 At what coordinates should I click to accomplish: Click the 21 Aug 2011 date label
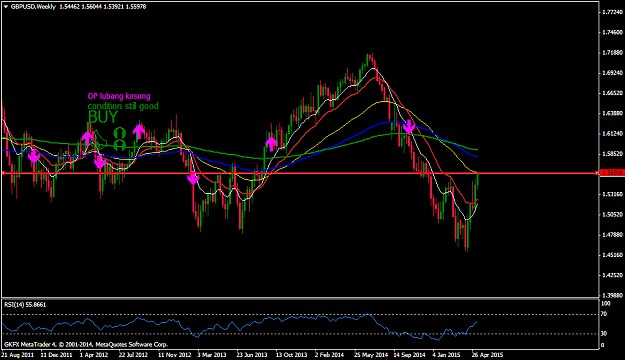18,355
